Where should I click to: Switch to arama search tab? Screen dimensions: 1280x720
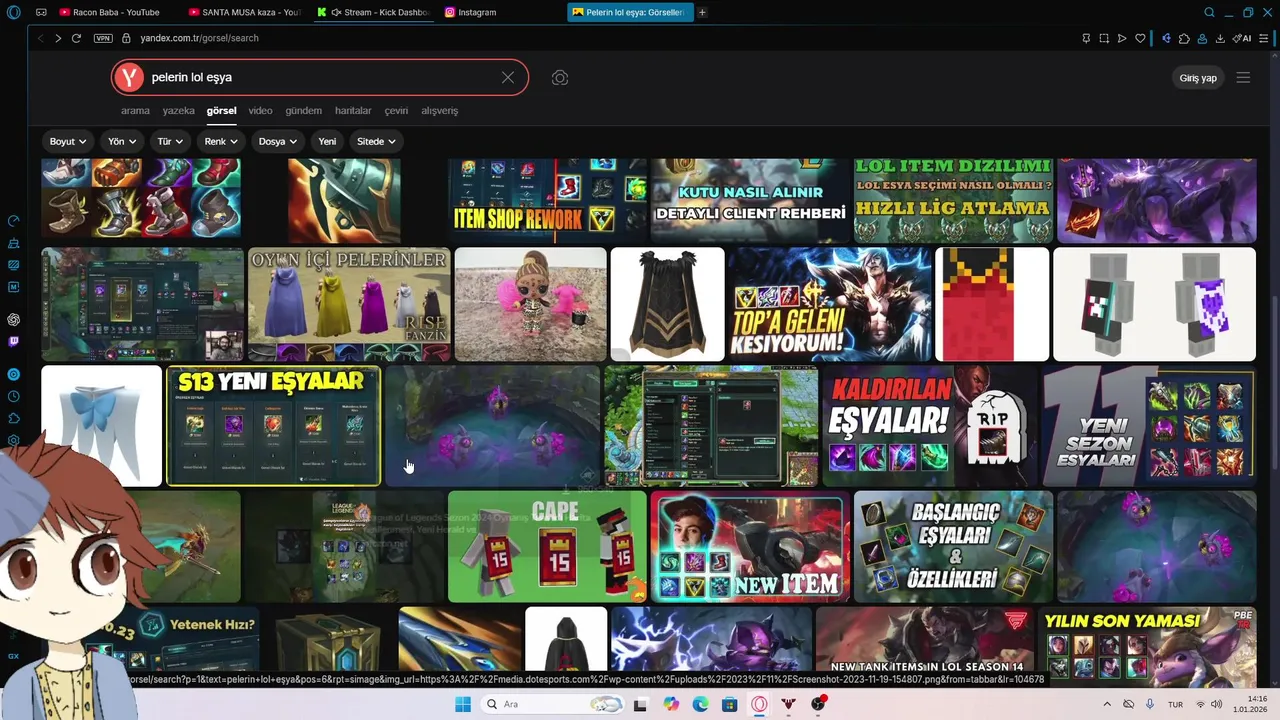pos(135,110)
